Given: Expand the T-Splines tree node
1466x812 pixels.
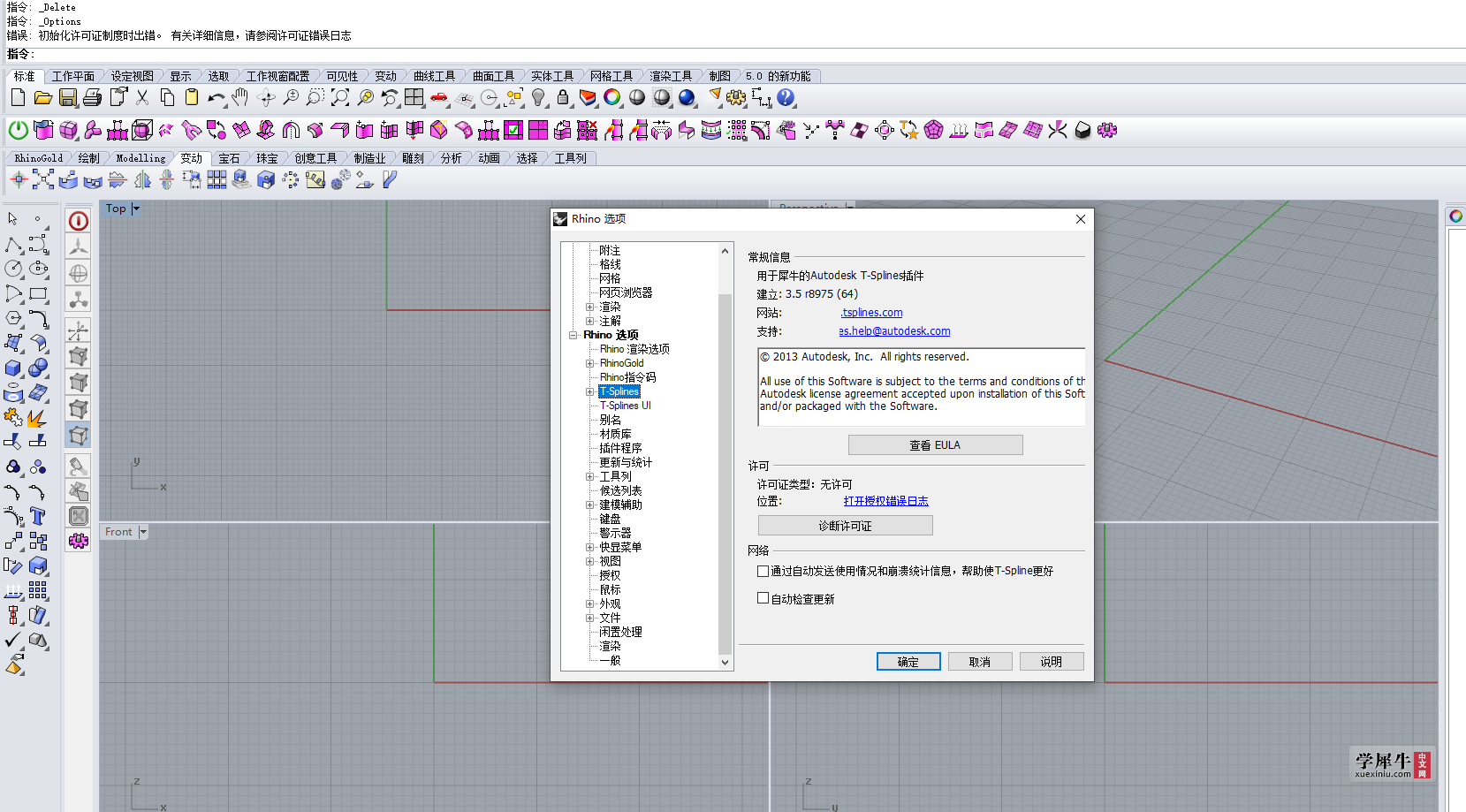Looking at the screenshot, I should click(x=590, y=391).
